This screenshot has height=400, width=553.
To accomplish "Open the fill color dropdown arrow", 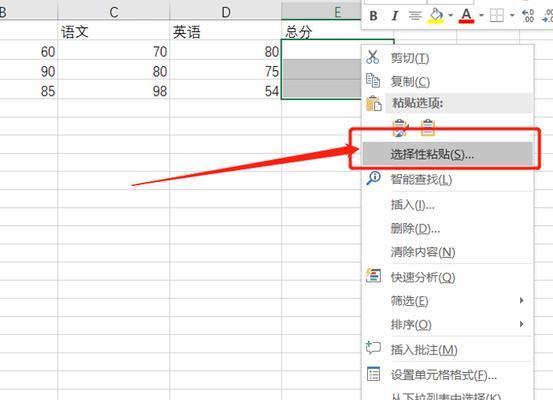I will (x=450, y=16).
